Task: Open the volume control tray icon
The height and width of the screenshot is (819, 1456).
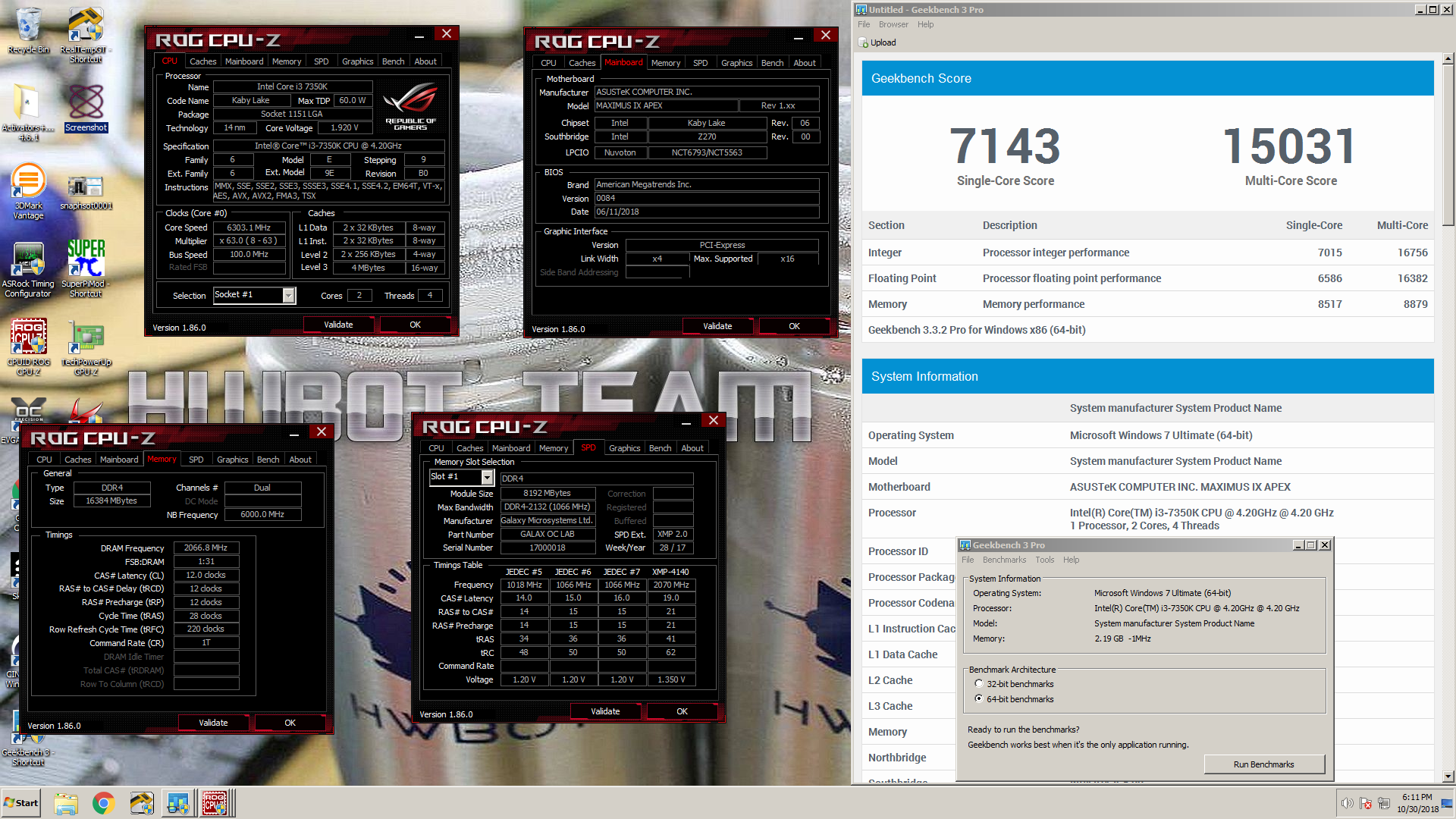Action: pyautogui.click(x=1347, y=803)
